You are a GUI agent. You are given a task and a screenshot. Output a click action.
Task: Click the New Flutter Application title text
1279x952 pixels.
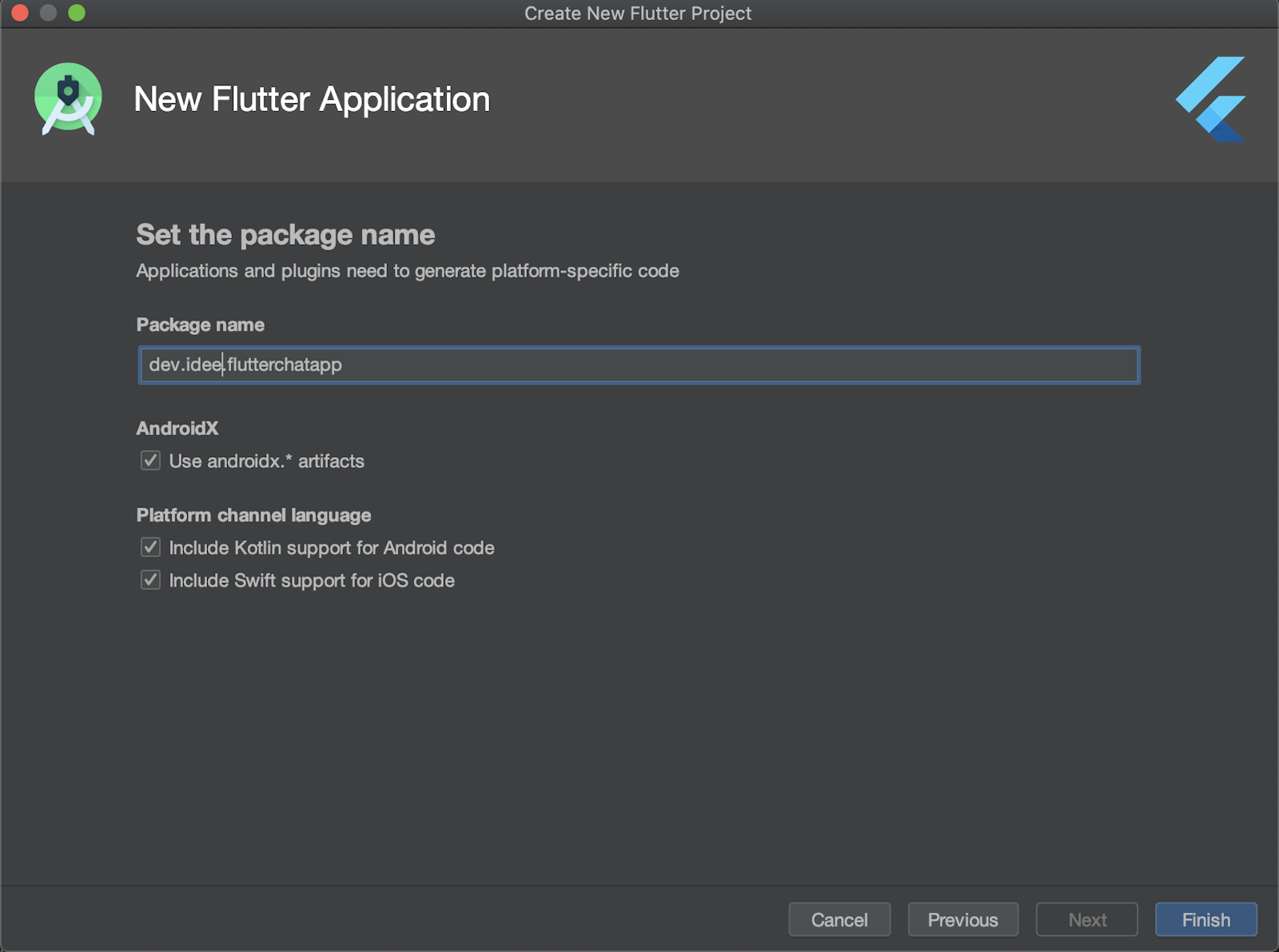[313, 98]
